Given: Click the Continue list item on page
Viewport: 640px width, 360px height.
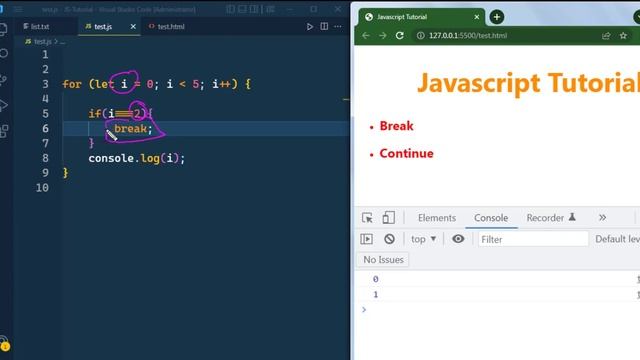Looking at the screenshot, I should [x=407, y=153].
